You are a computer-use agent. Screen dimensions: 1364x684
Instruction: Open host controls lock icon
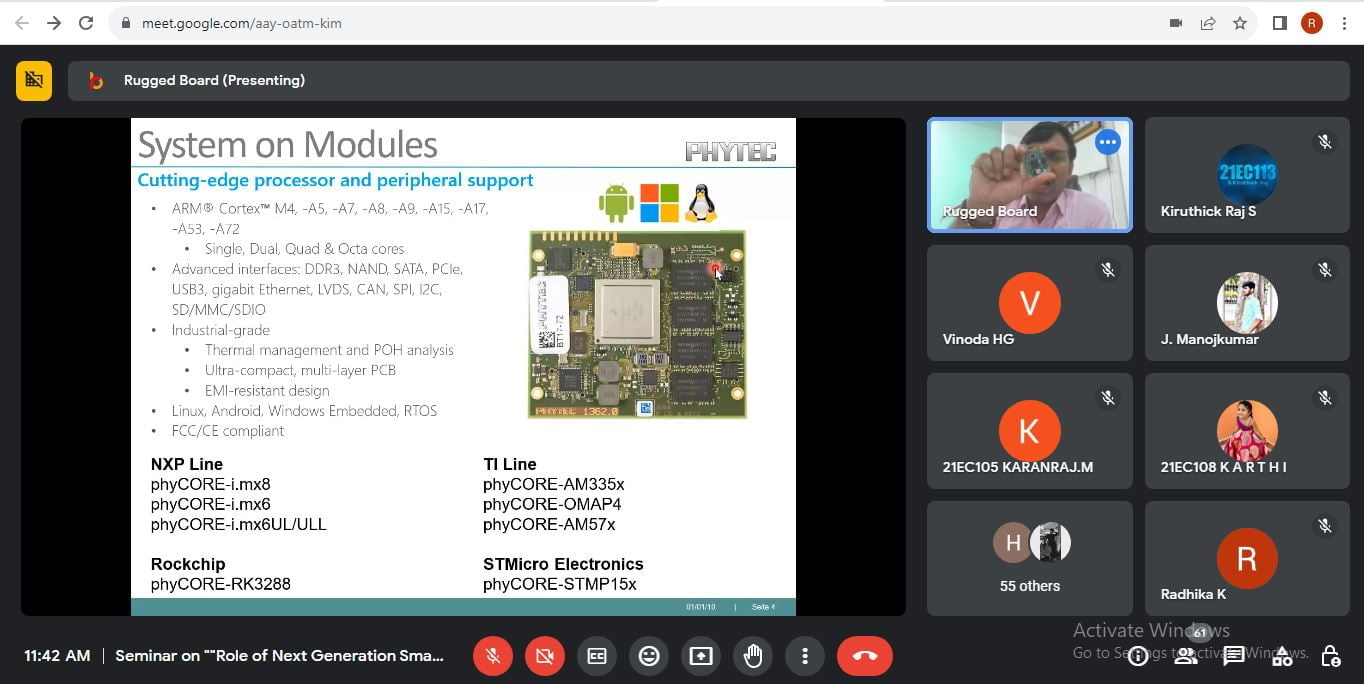(x=1330, y=656)
